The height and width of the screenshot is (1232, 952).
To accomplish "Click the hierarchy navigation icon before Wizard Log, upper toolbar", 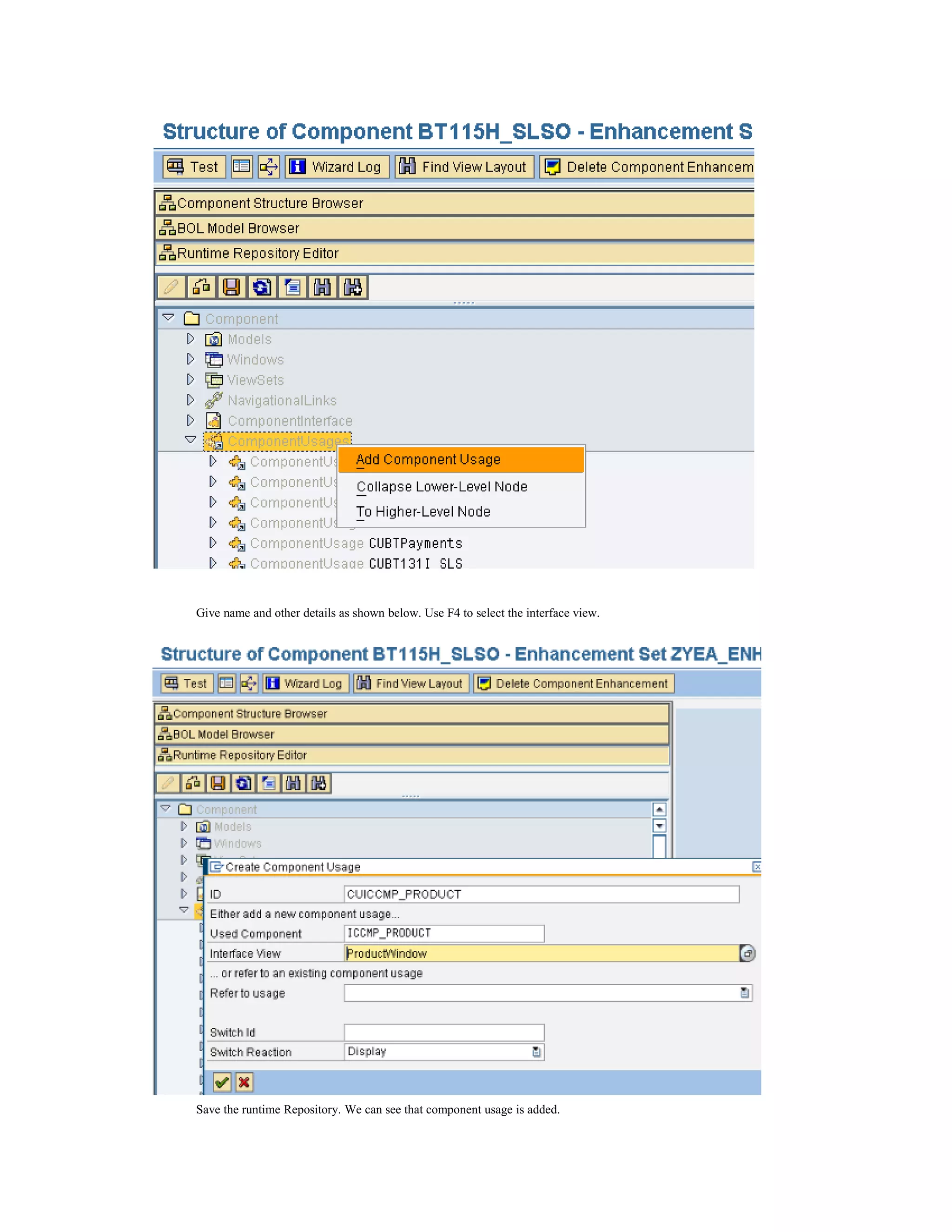I will tap(269, 167).
